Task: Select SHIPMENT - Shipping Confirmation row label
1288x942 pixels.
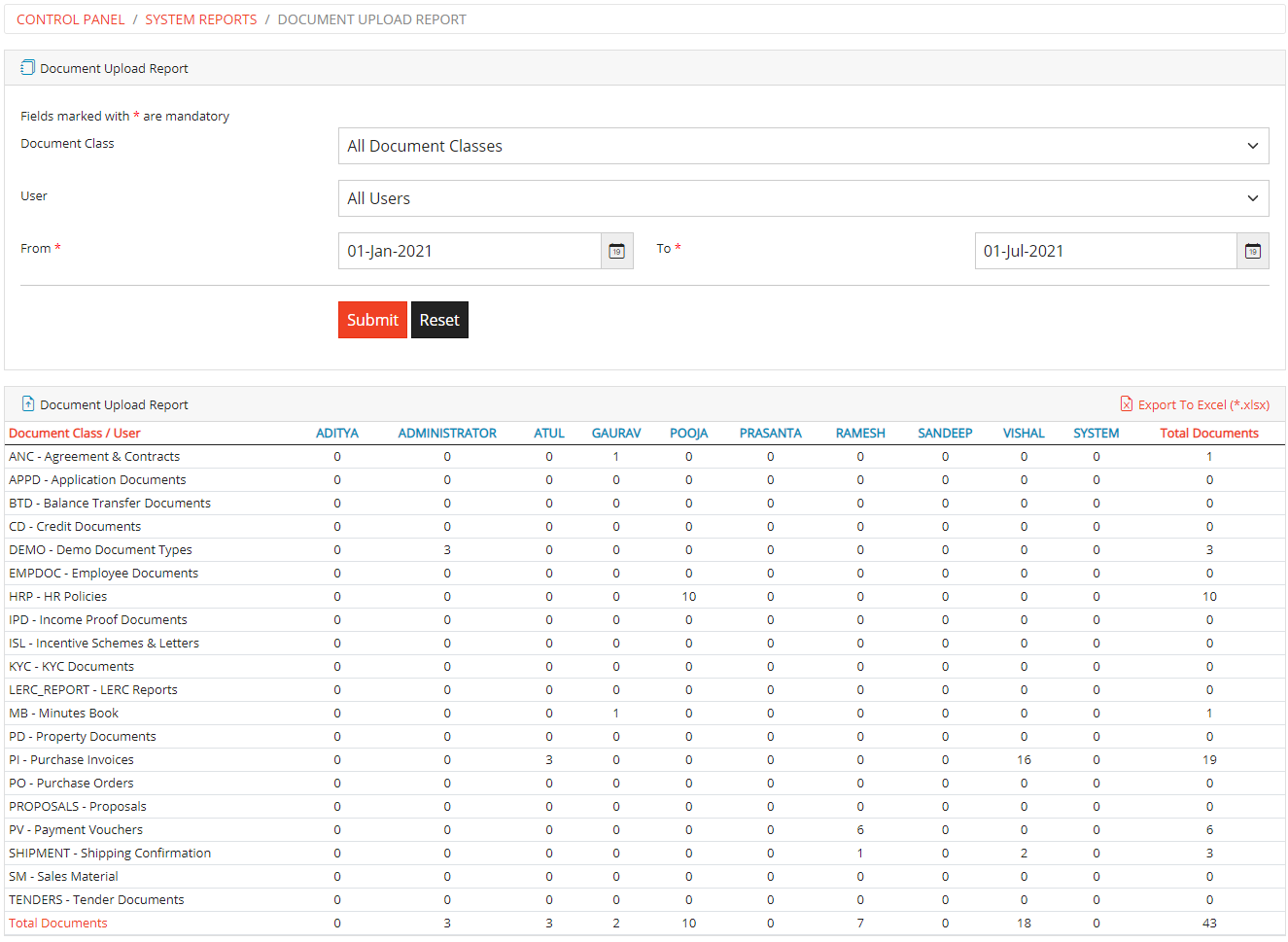Action: [110, 854]
